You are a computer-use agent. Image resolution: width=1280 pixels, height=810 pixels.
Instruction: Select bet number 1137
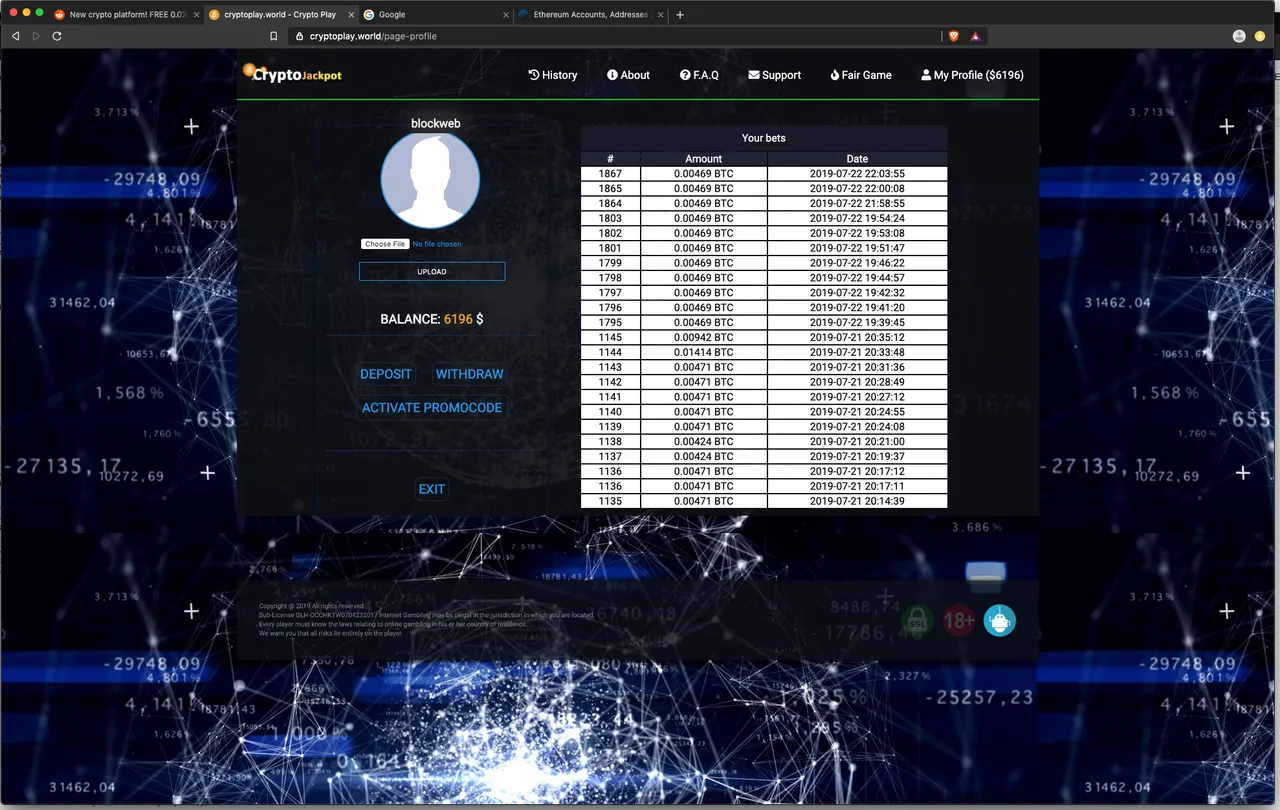pos(610,456)
